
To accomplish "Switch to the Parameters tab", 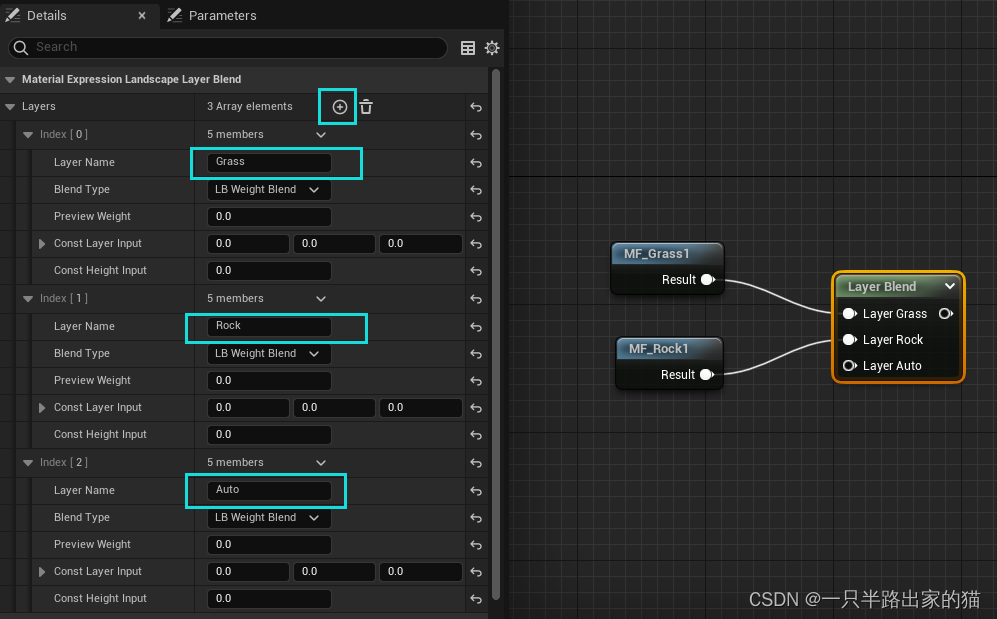I will pos(212,15).
